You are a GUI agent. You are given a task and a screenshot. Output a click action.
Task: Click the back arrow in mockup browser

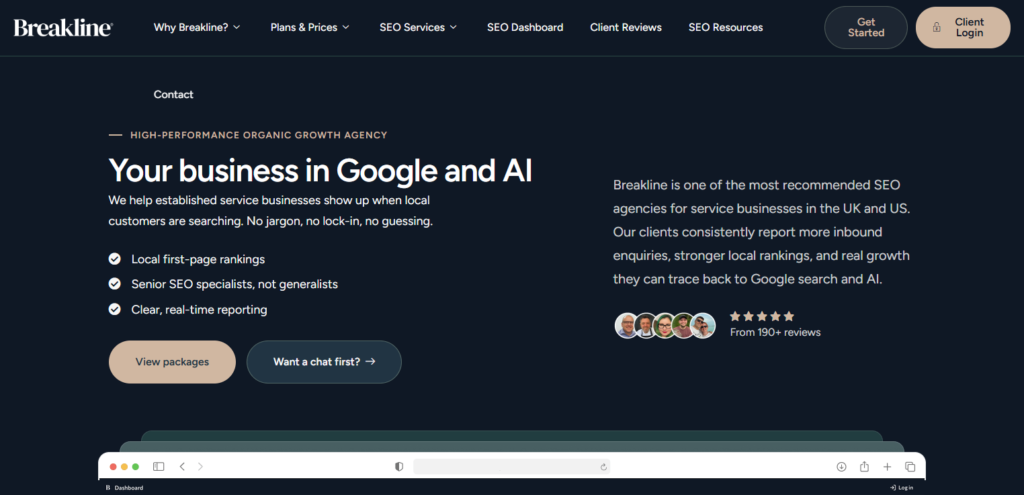(x=182, y=466)
